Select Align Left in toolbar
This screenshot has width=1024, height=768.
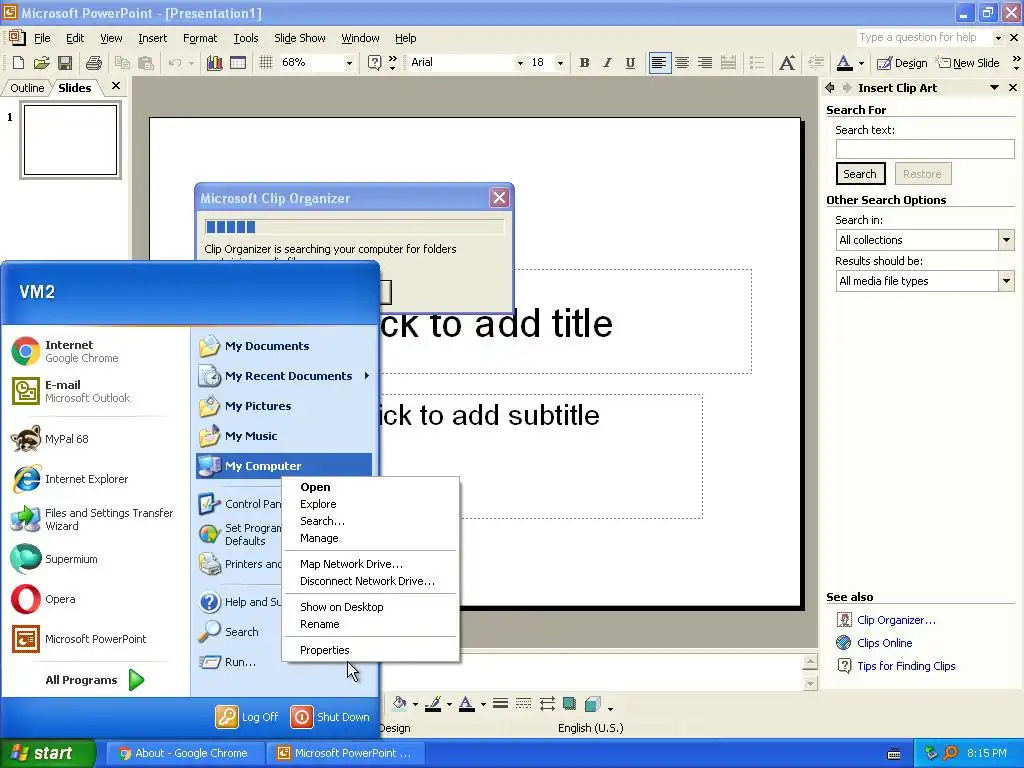pyautogui.click(x=660, y=63)
